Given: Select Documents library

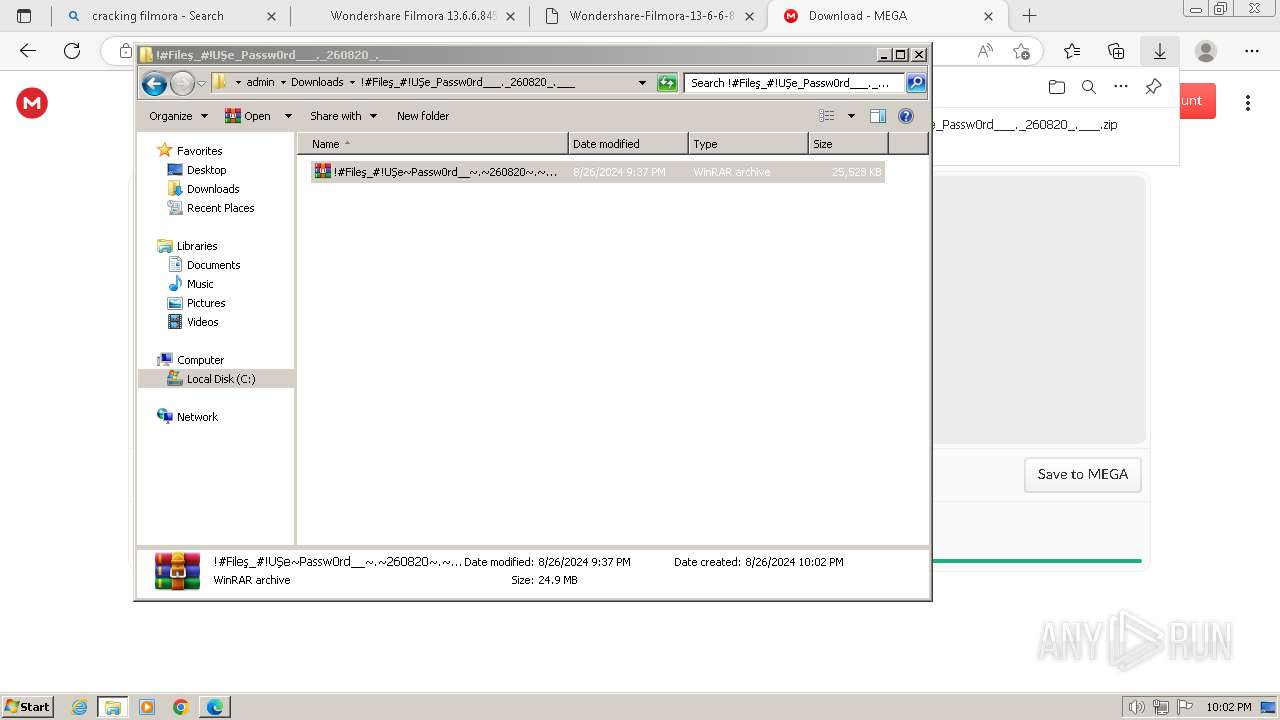Looking at the screenshot, I should pyautogui.click(x=213, y=265).
